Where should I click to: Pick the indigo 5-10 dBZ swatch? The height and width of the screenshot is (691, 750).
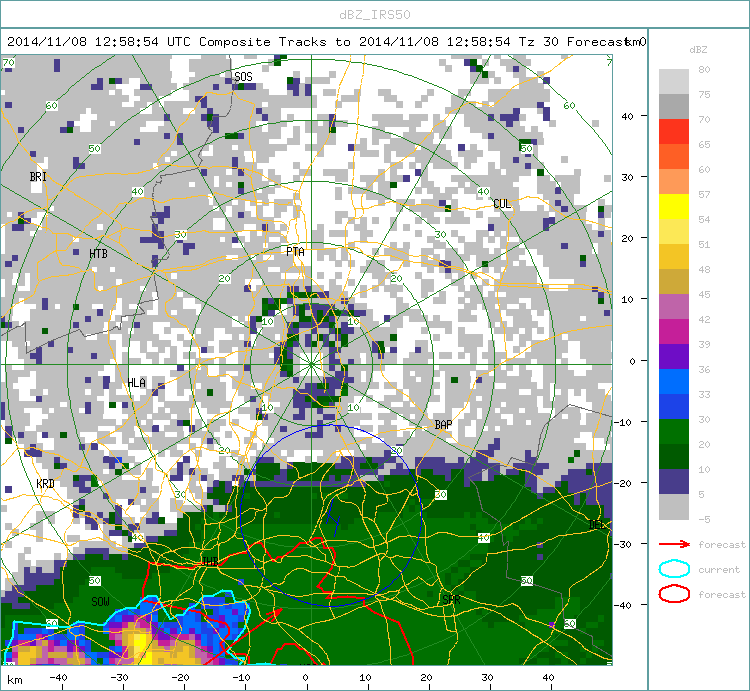point(673,481)
